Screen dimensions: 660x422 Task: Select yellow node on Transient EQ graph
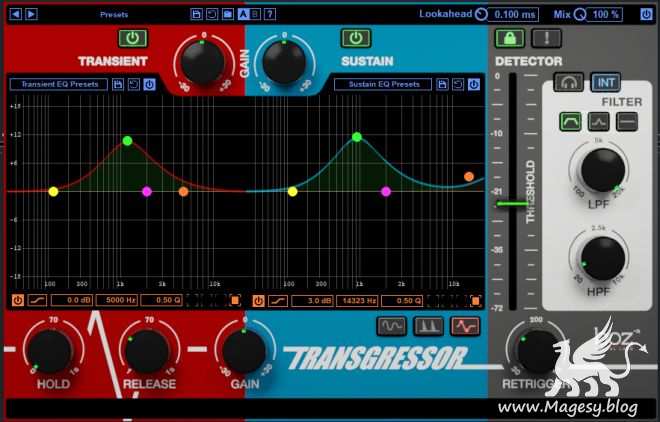53,192
